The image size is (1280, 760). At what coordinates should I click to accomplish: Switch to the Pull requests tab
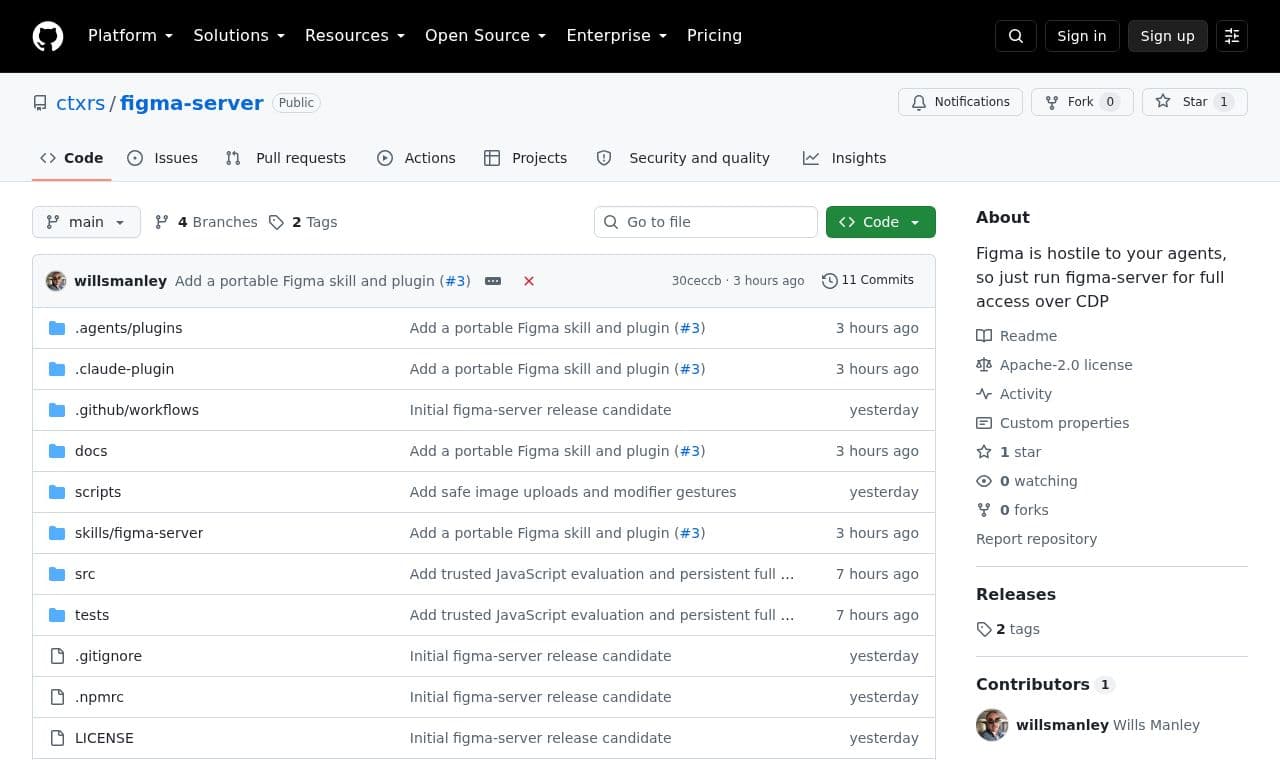coord(286,158)
